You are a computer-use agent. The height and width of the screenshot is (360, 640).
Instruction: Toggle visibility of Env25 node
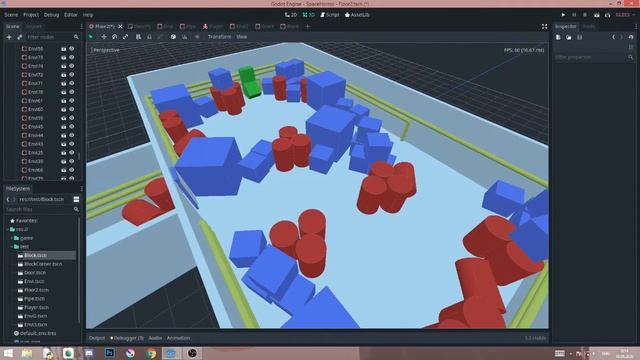[x=72, y=153]
